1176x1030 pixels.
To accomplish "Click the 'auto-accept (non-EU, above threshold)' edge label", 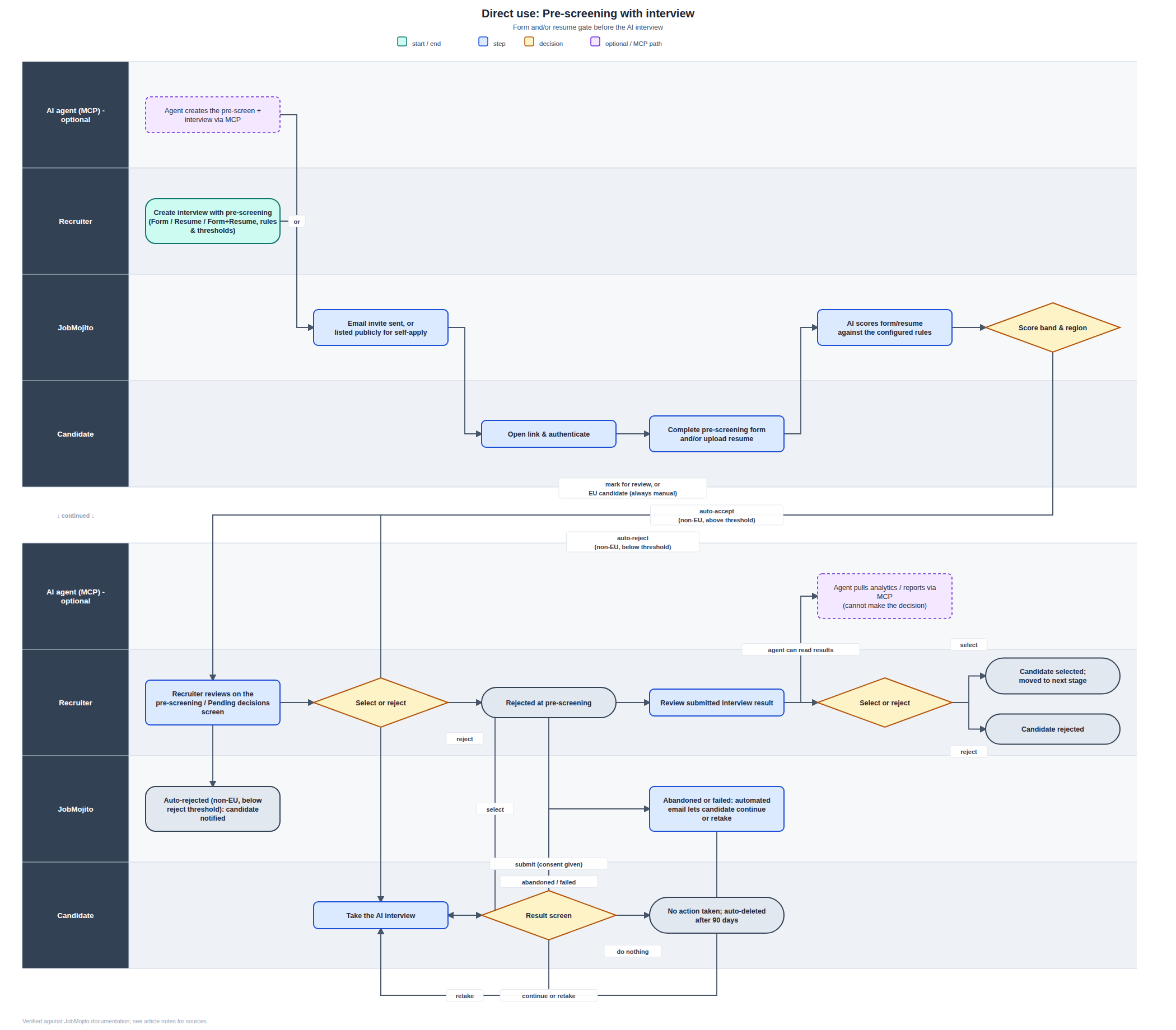I will tap(717, 515).
